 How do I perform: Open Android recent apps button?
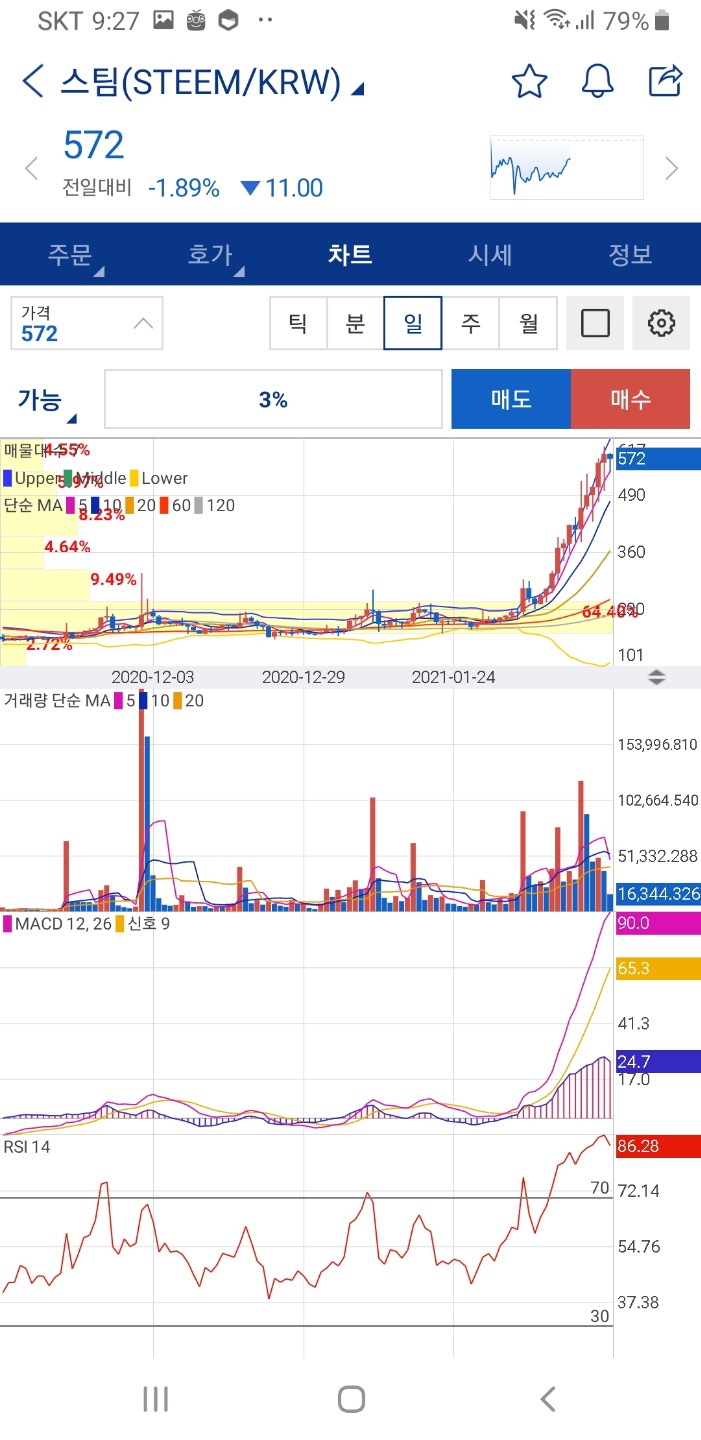point(155,1399)
